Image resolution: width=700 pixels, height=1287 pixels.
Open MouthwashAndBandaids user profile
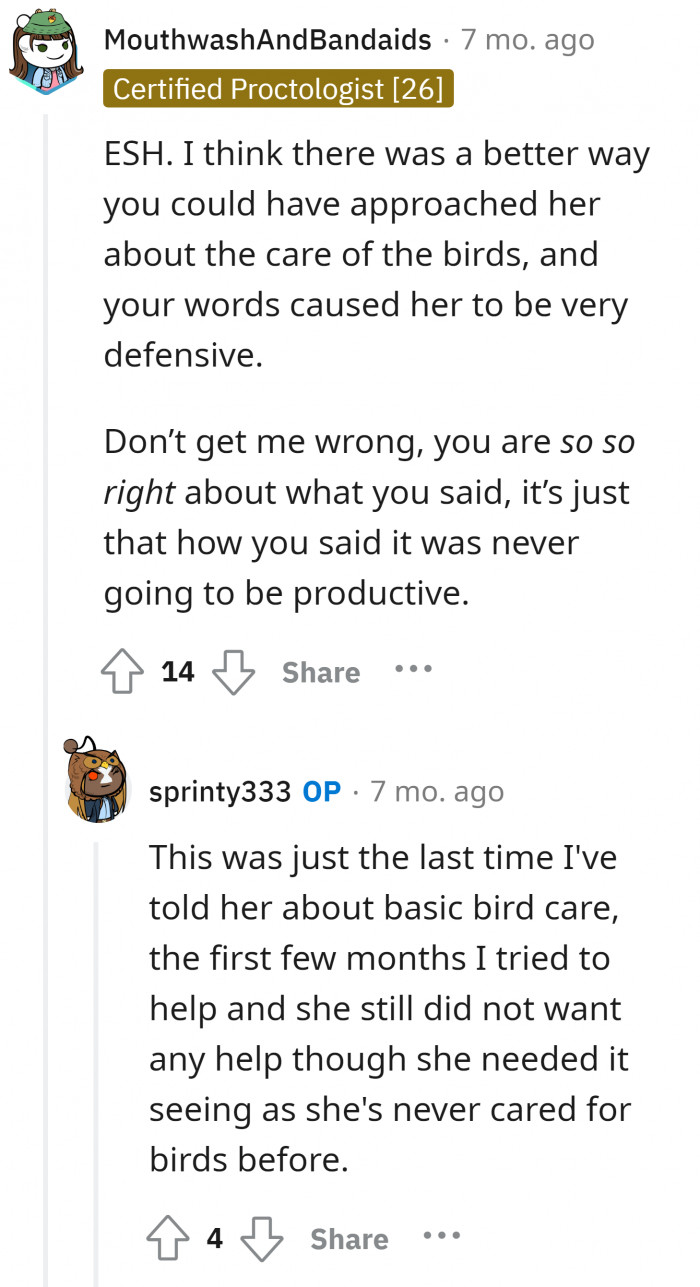pos(267,41)
